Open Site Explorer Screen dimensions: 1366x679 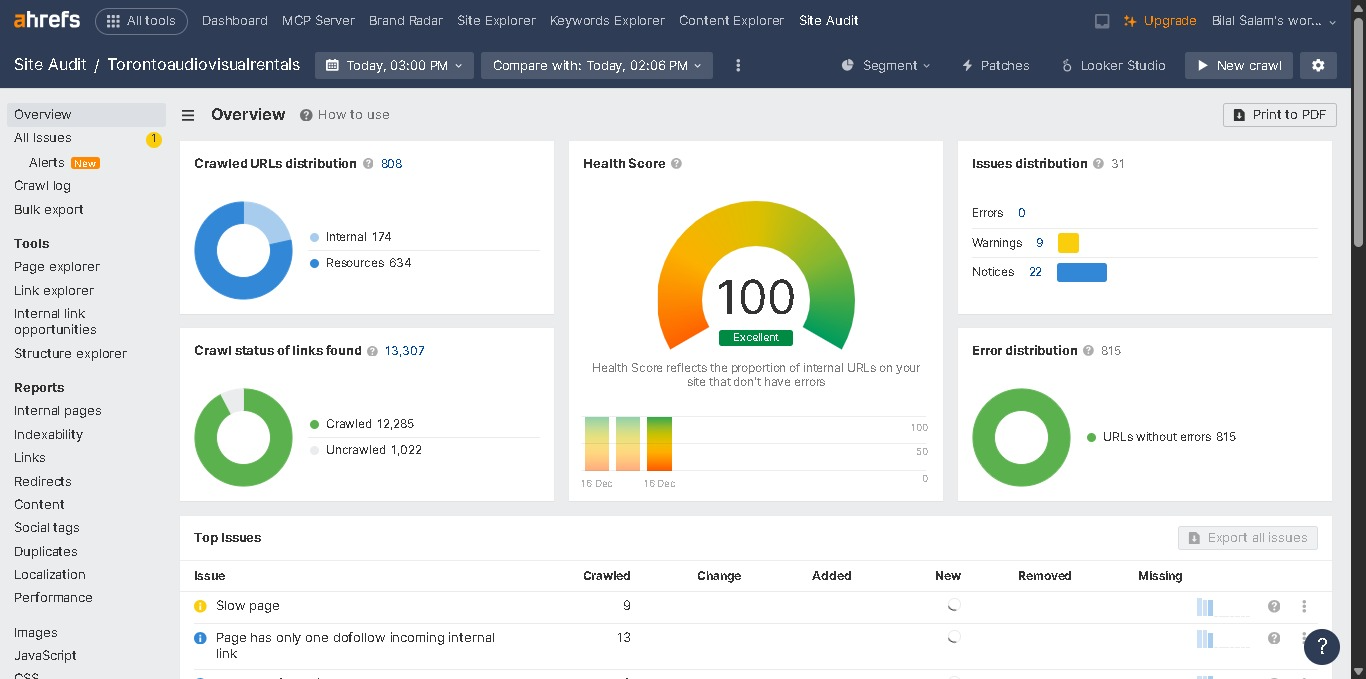[496, 20]
